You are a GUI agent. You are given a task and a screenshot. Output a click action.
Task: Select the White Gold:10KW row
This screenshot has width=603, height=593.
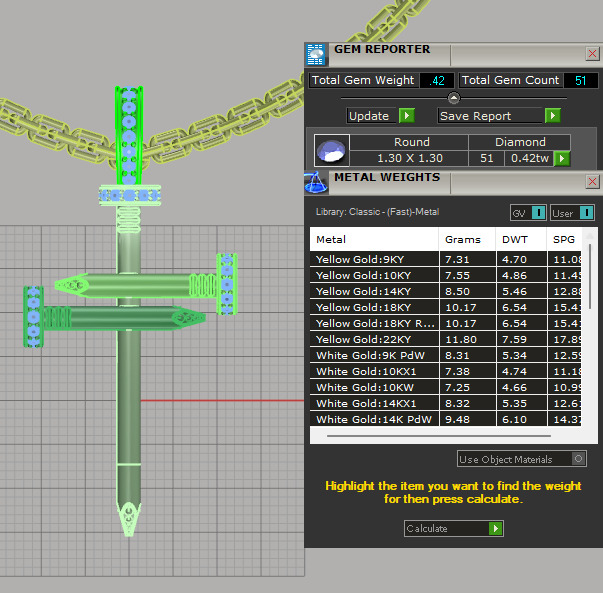(x=445, y=387)
